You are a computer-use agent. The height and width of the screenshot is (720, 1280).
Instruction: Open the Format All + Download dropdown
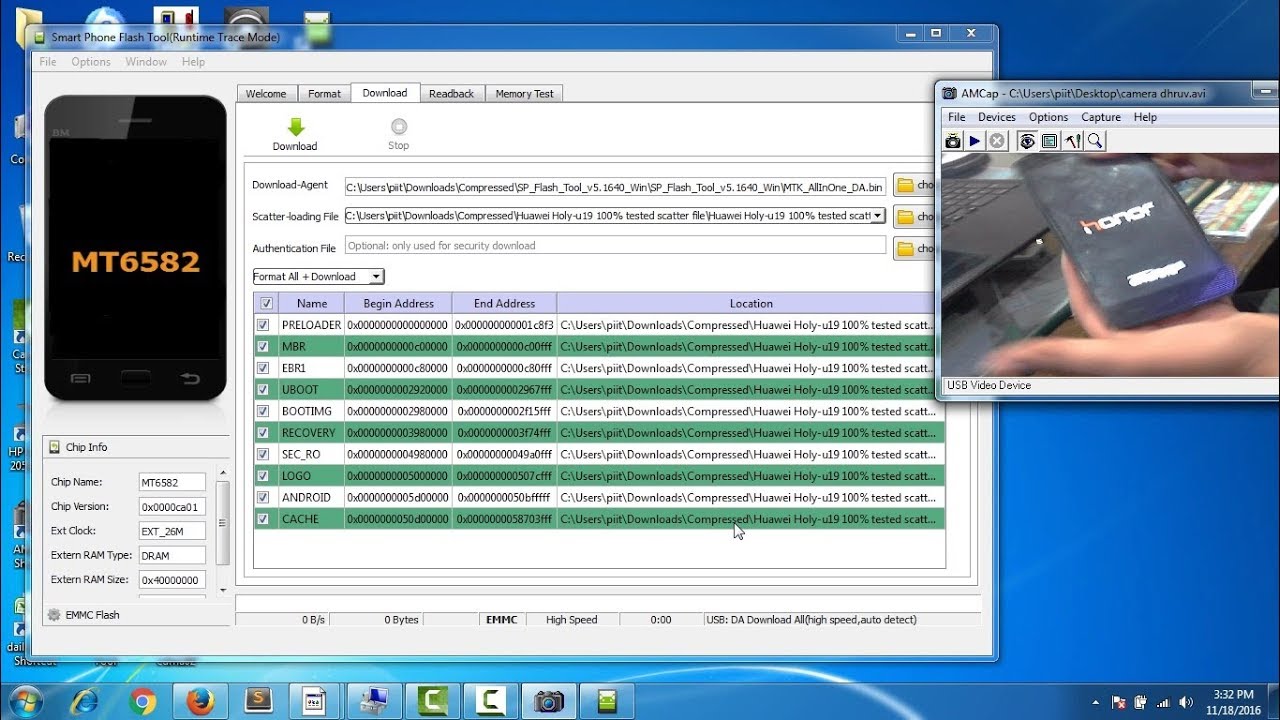(319, 277)
